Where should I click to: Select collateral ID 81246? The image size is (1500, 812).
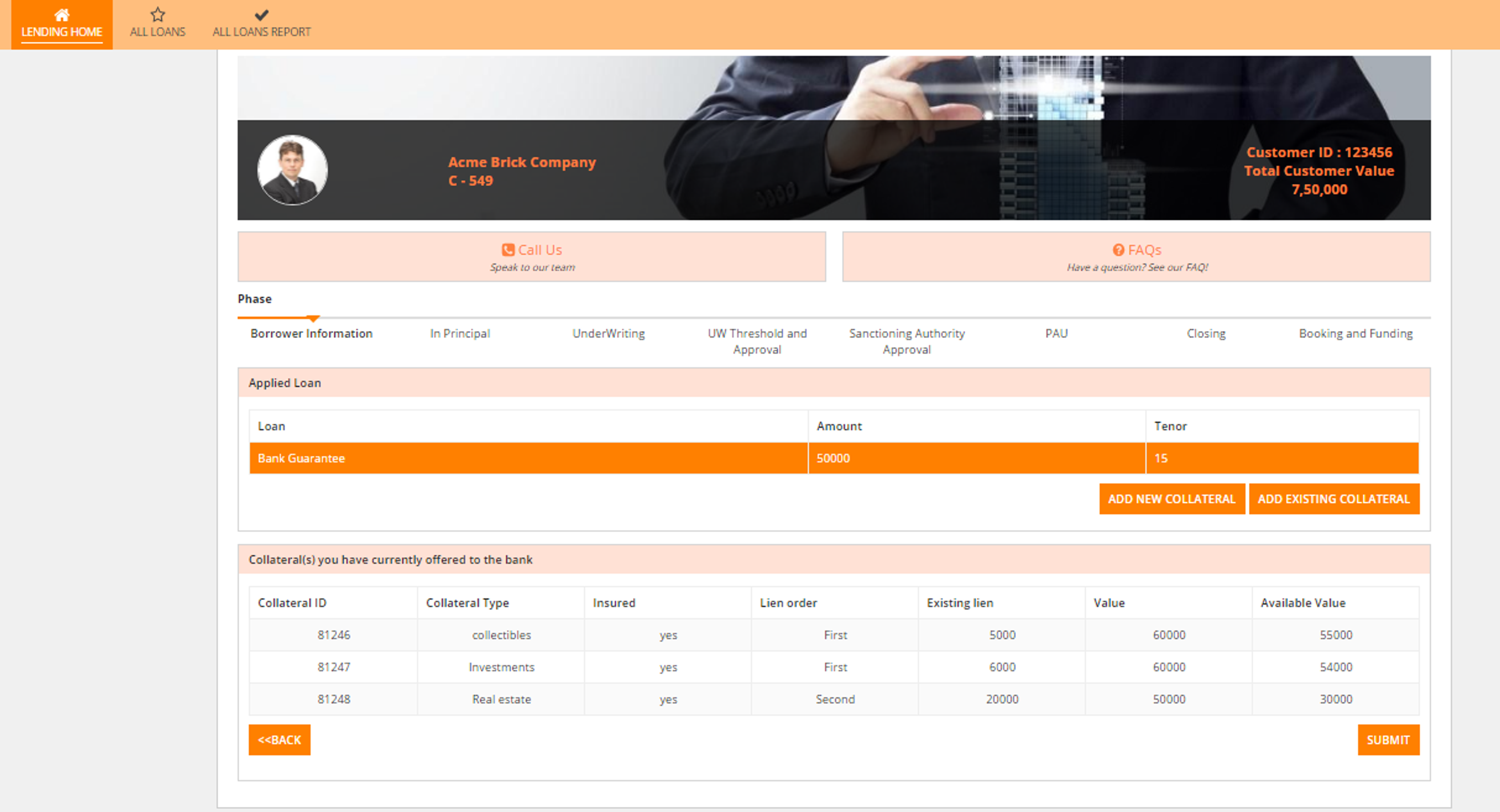coord(334,635)
